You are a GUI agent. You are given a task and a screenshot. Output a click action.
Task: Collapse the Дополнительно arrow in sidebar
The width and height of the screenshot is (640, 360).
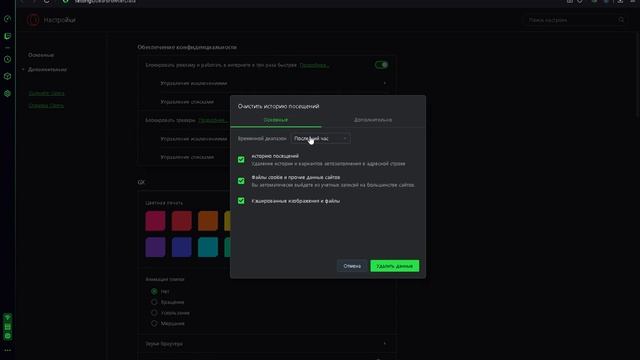(23, 70)
